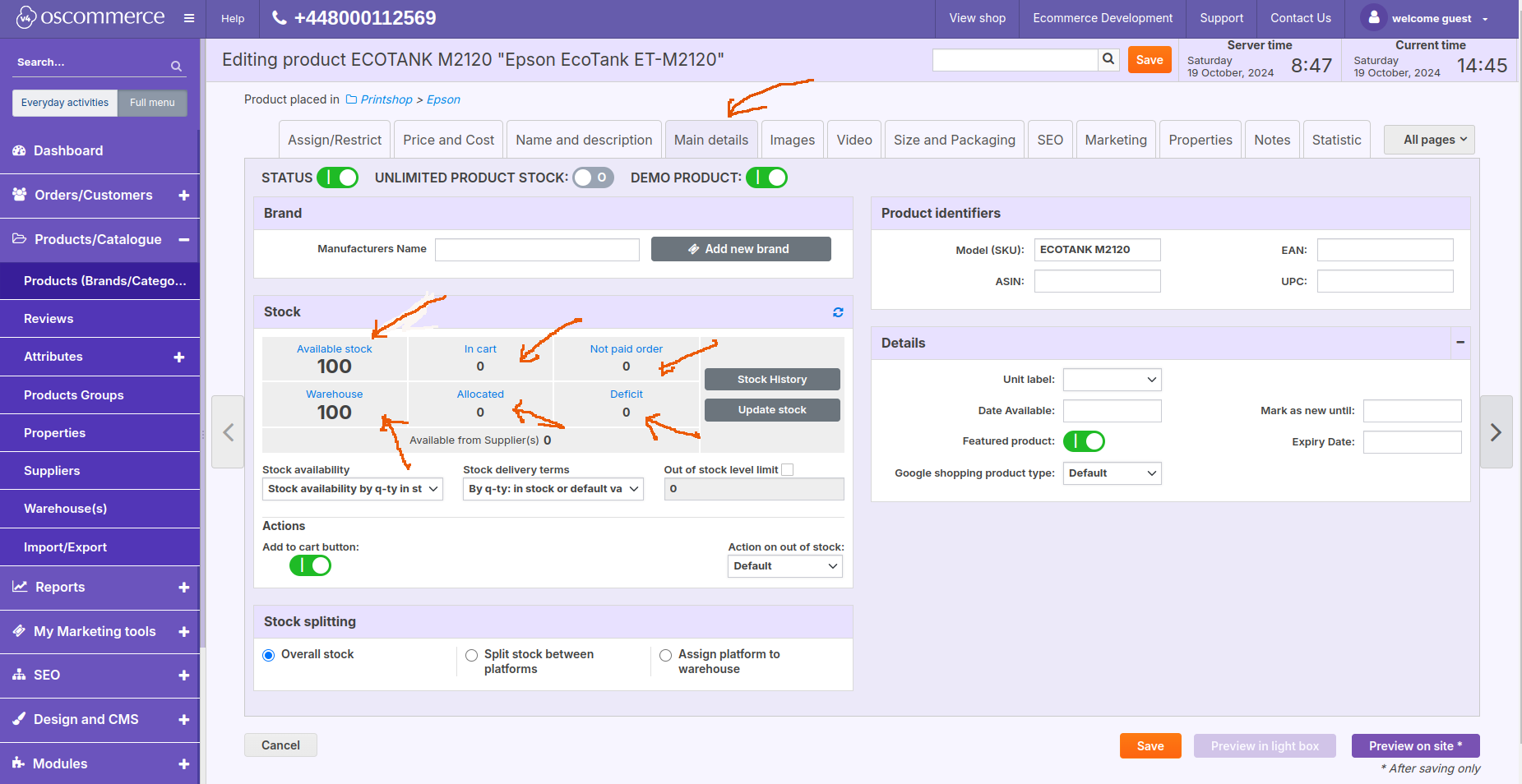1522x784 pixels.
Task: Select Assign platform to warehouse radio
Action: (x=665, y=655)
